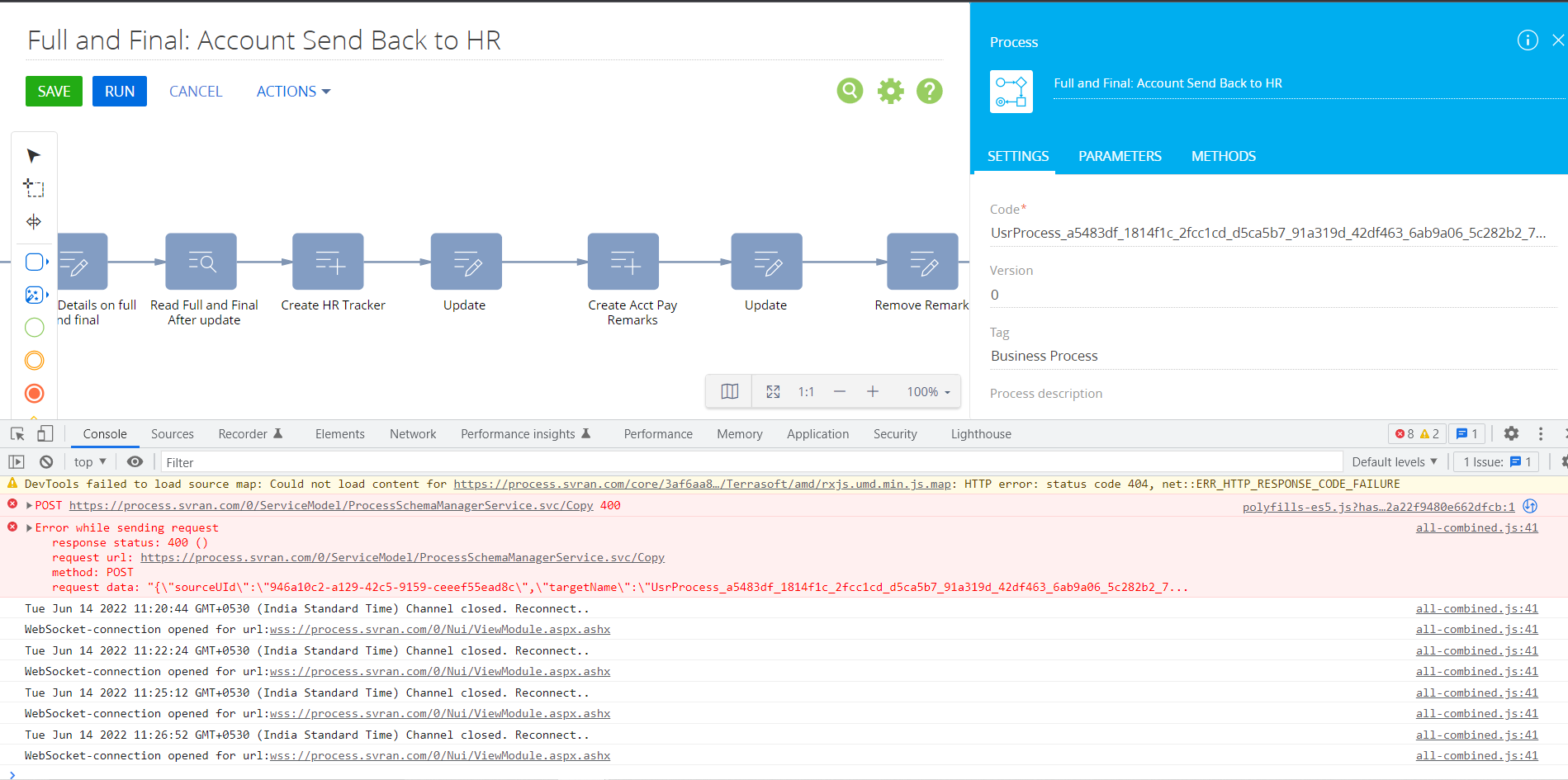Screen dimensions: 1568x780
Task: Open the Elements tab in DevTools
Action: click(339, 434)
